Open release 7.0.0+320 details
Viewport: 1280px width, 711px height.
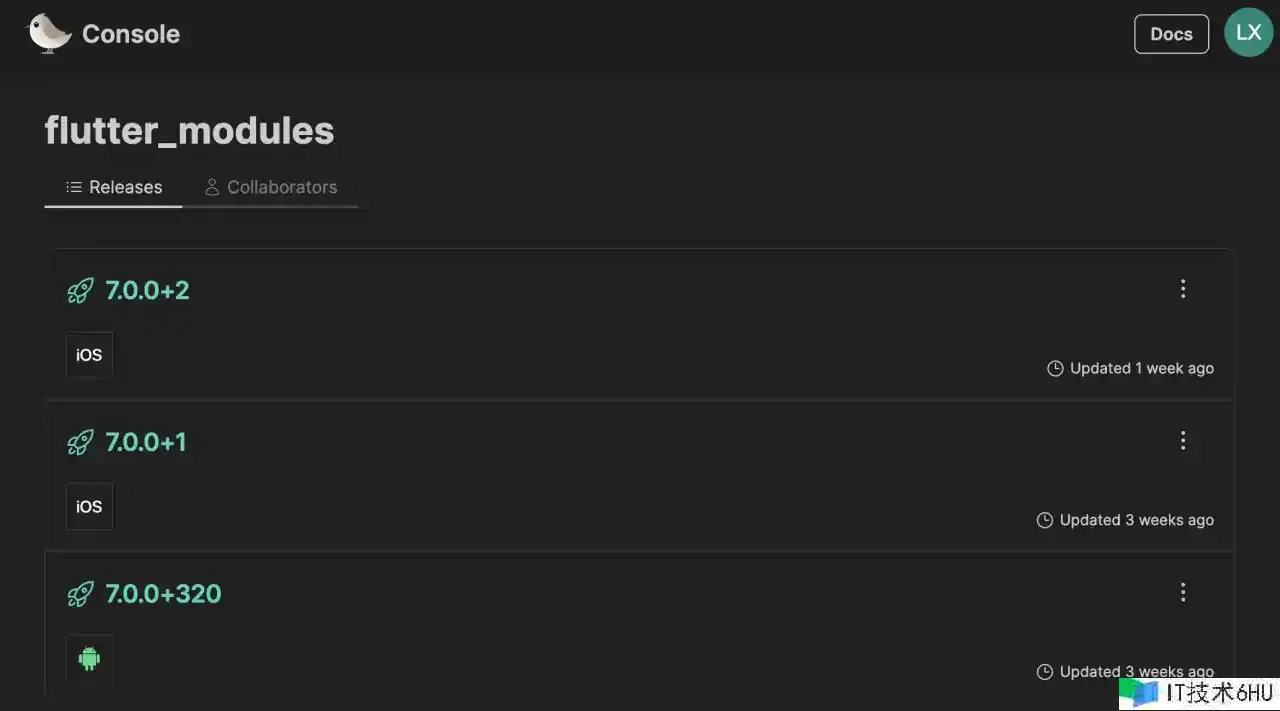pyautogui.click(x=163, y=594)
